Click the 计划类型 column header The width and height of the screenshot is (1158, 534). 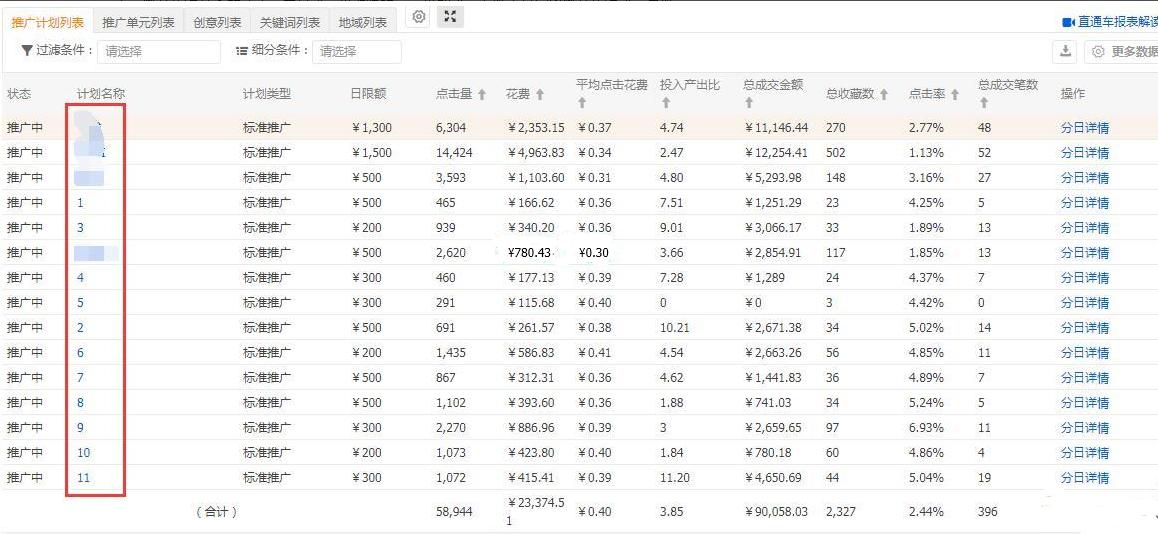tap(267, 95)
